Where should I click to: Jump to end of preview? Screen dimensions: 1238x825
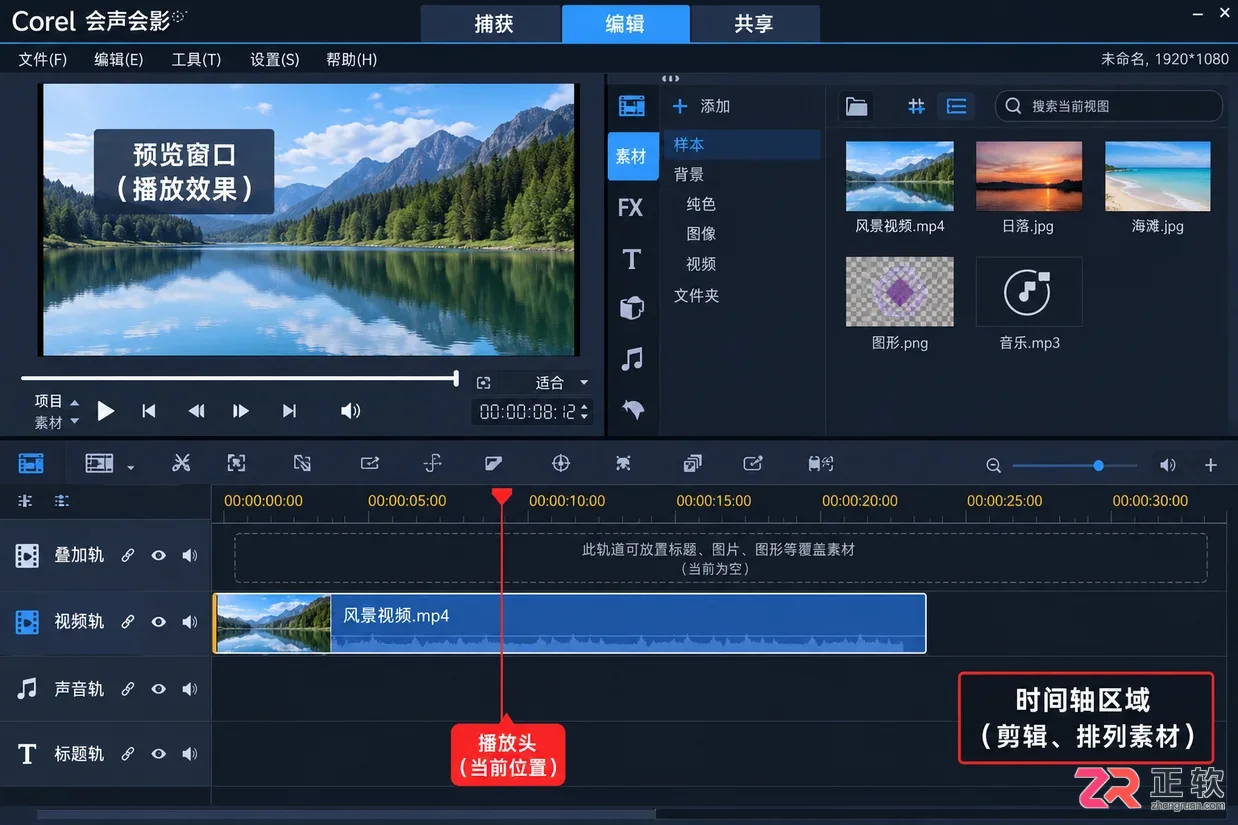click(289, 411)
